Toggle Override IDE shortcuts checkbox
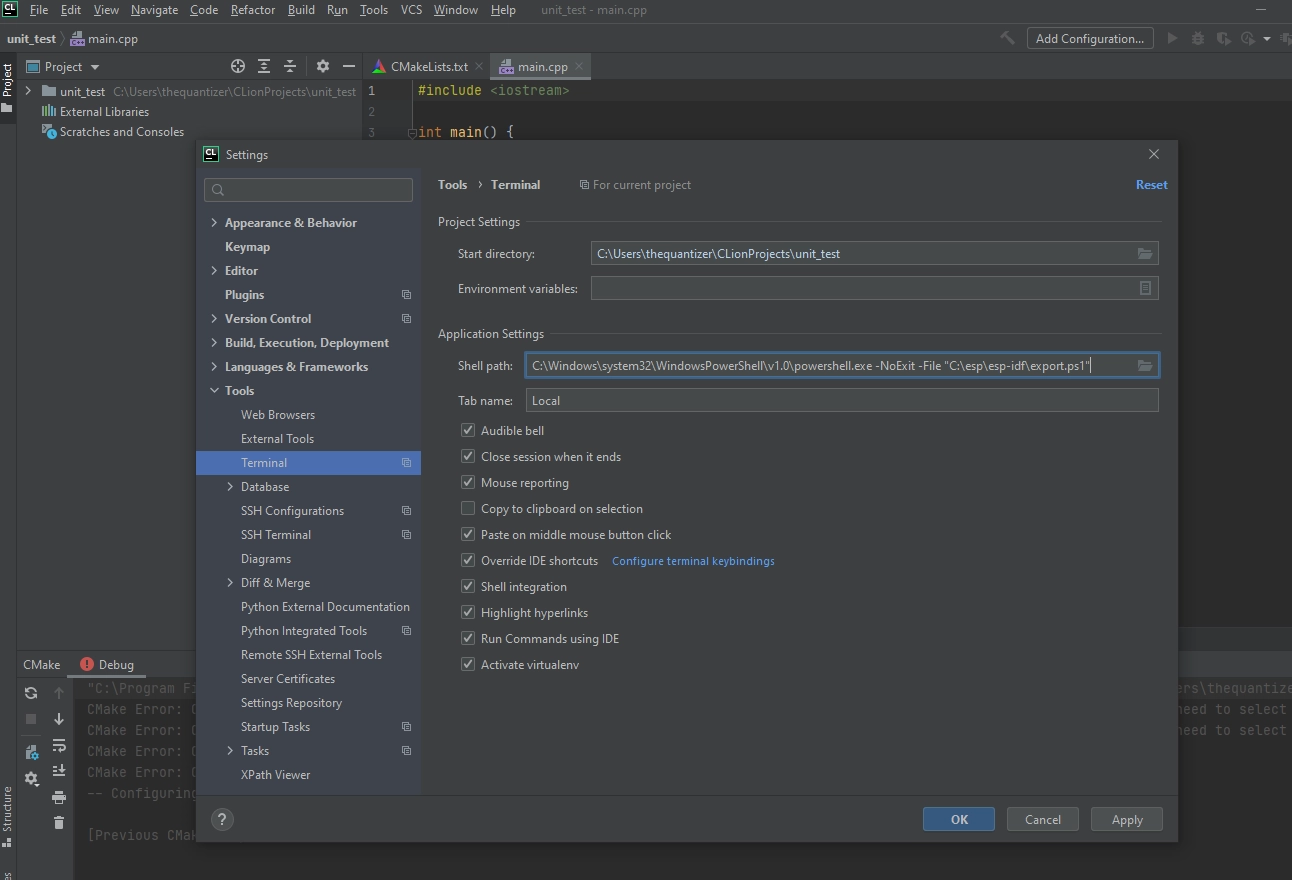1292x880 pixels. (468, 560)
